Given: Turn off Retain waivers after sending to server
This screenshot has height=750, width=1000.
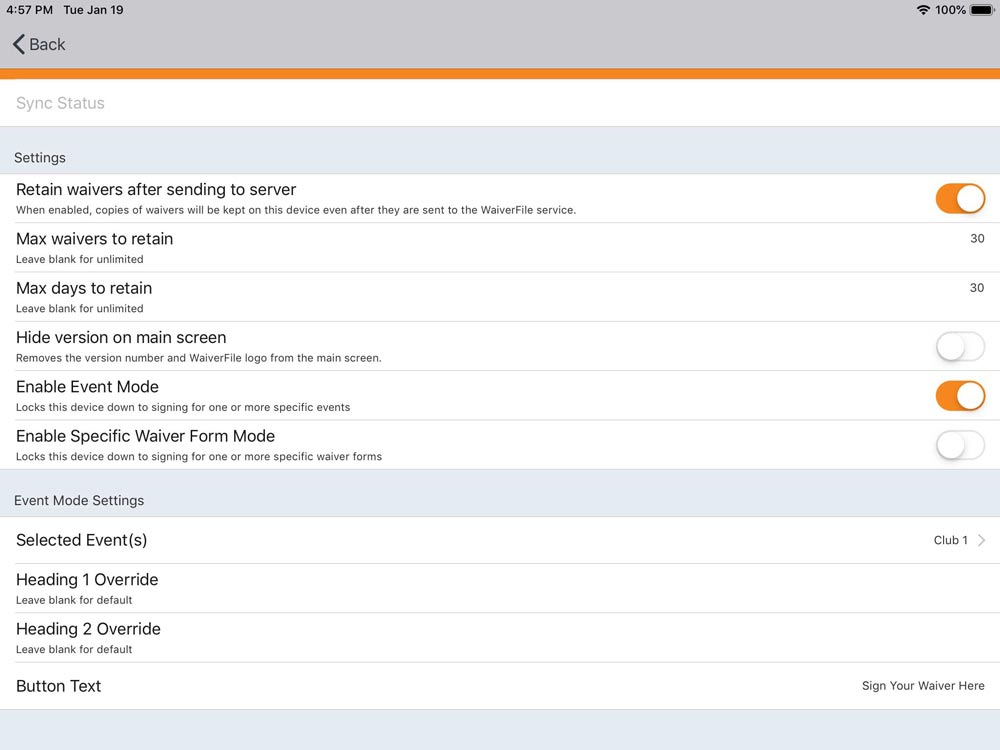Looking at the screenshot, I should tap(959, 198).
